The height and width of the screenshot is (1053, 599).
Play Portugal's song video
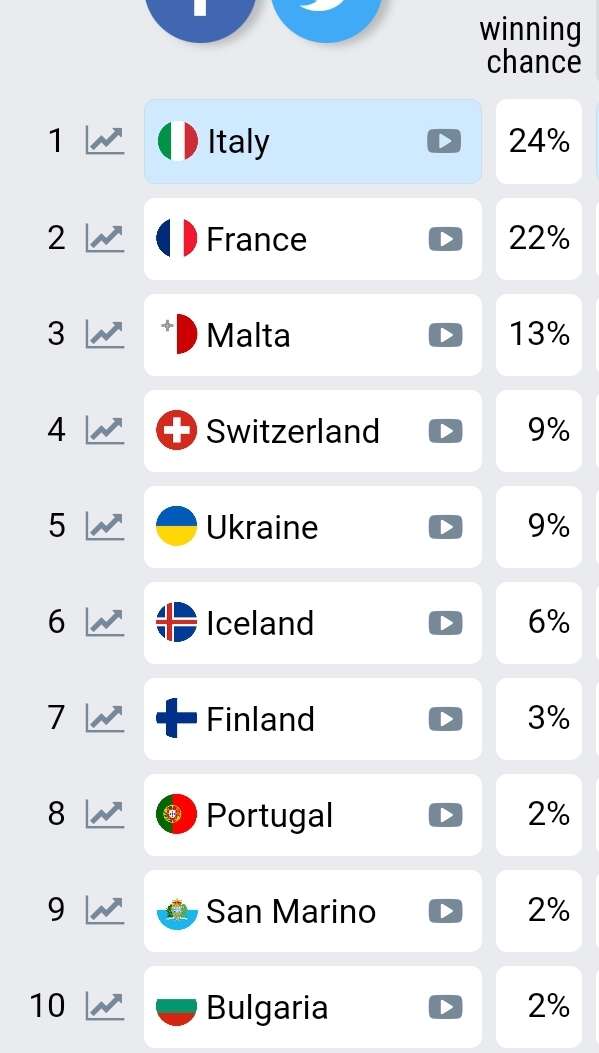[445, 815]
